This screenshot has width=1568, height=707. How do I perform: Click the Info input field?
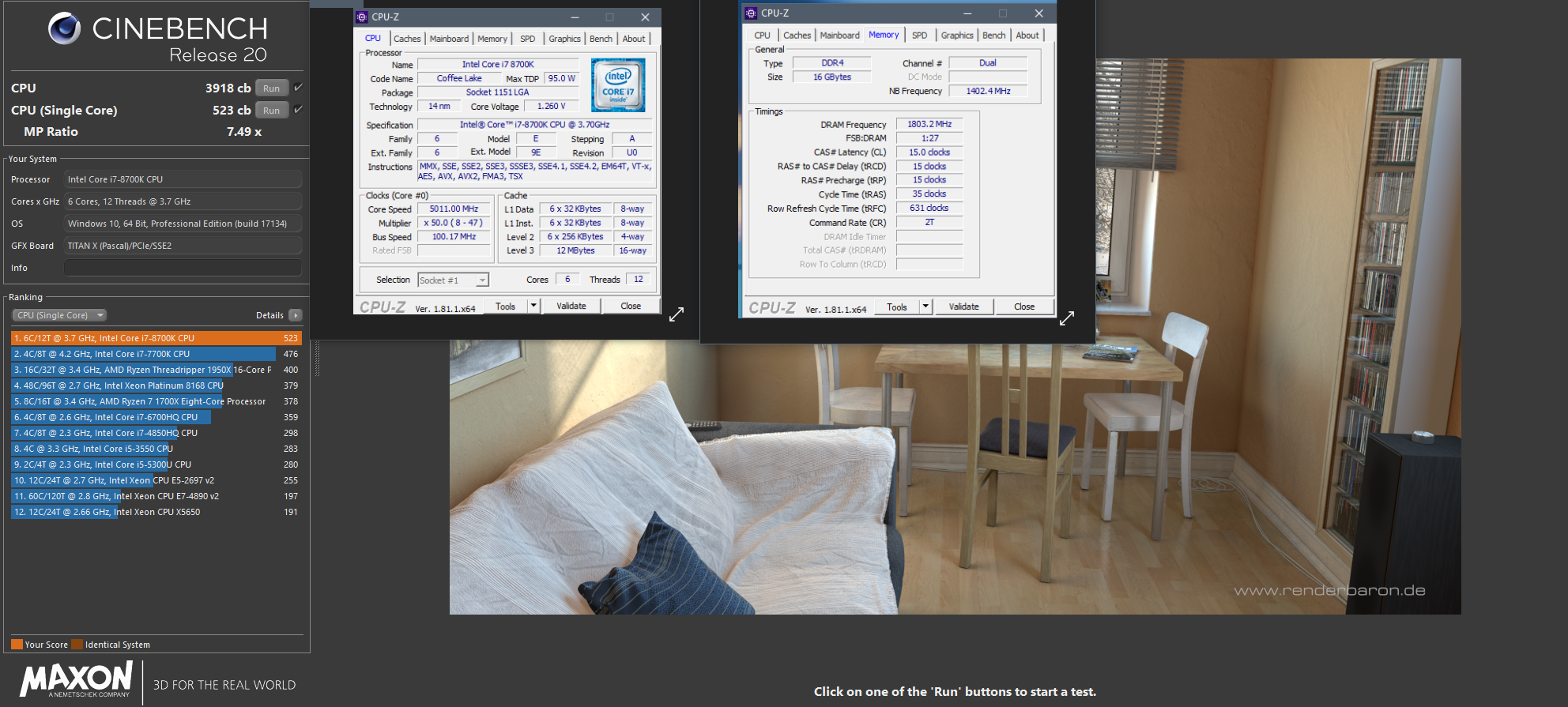pos(183,268)
